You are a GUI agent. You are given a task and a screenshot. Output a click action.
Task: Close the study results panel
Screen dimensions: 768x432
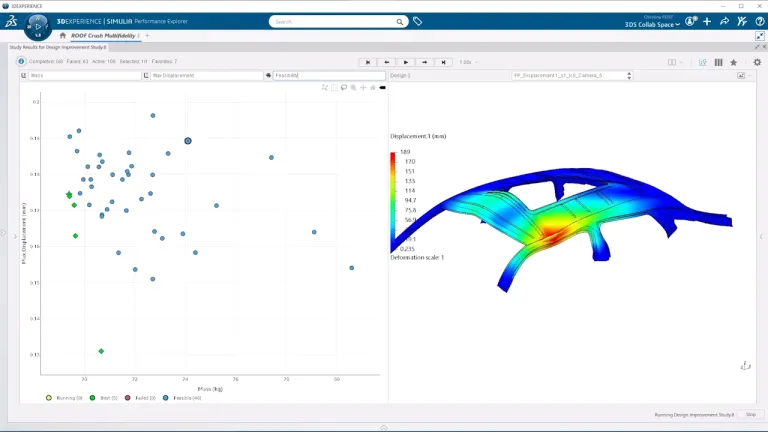pyautogui.click(x=764, y=47)
